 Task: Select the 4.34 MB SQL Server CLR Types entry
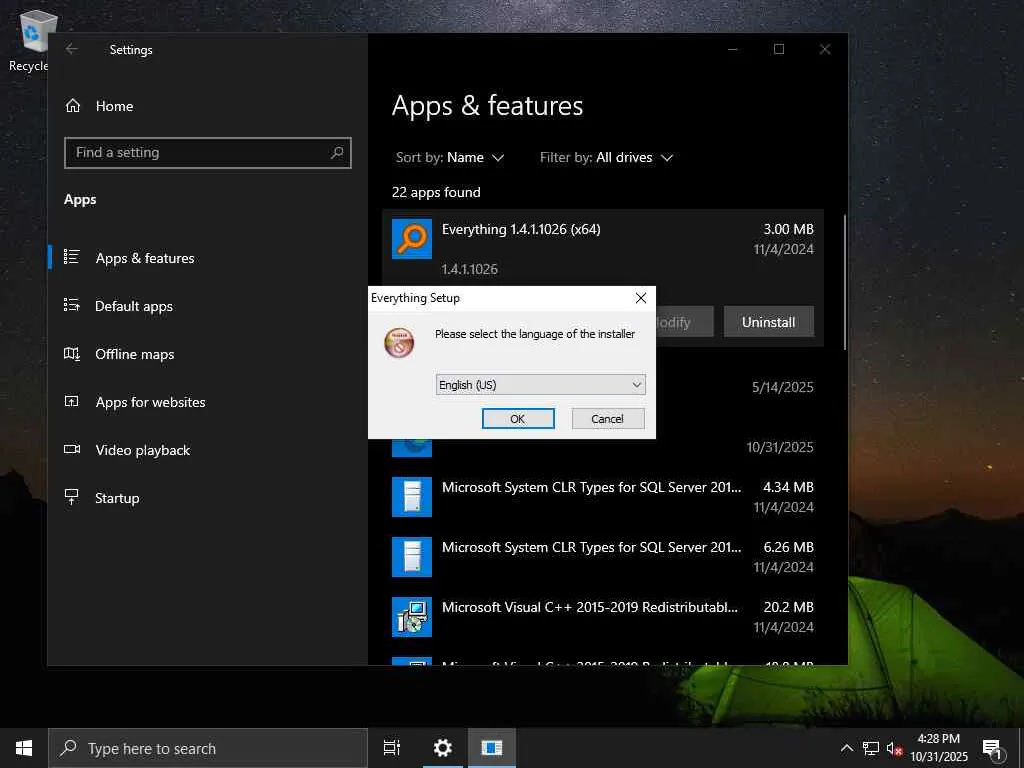pos(603,497)
